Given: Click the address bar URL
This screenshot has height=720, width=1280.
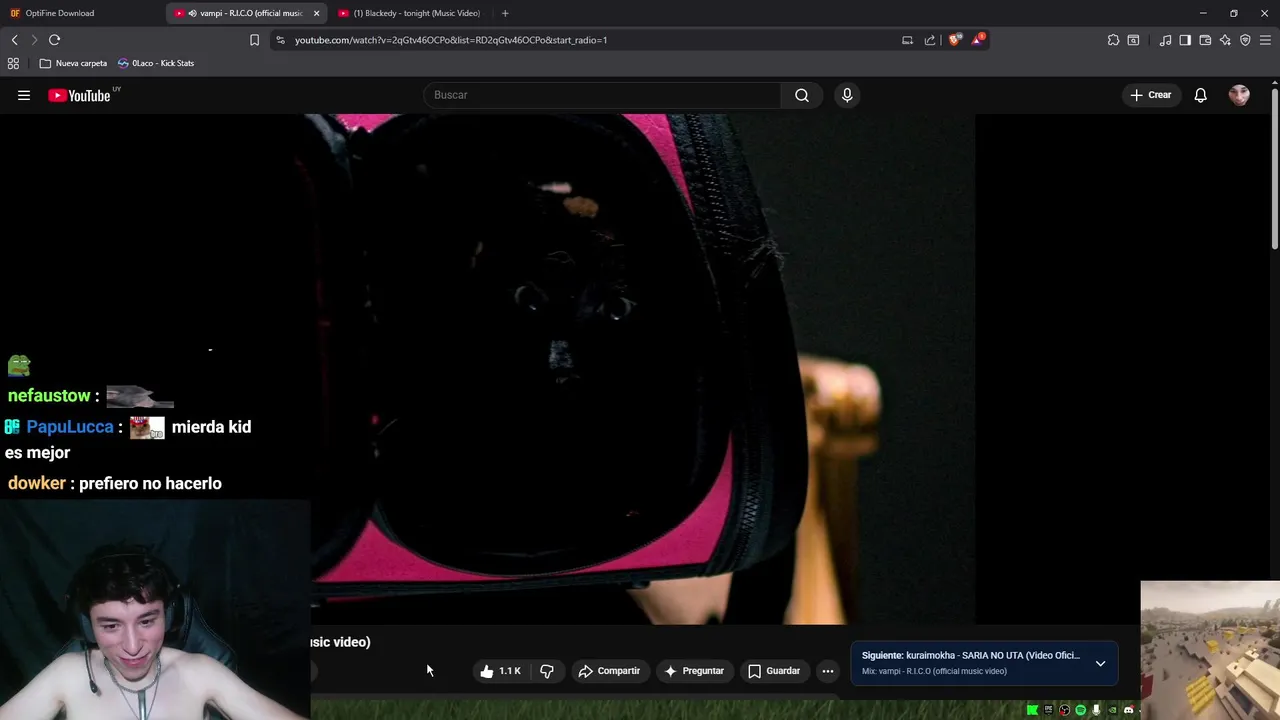Looking at the screenshot, I should click(x=451, y=40).
